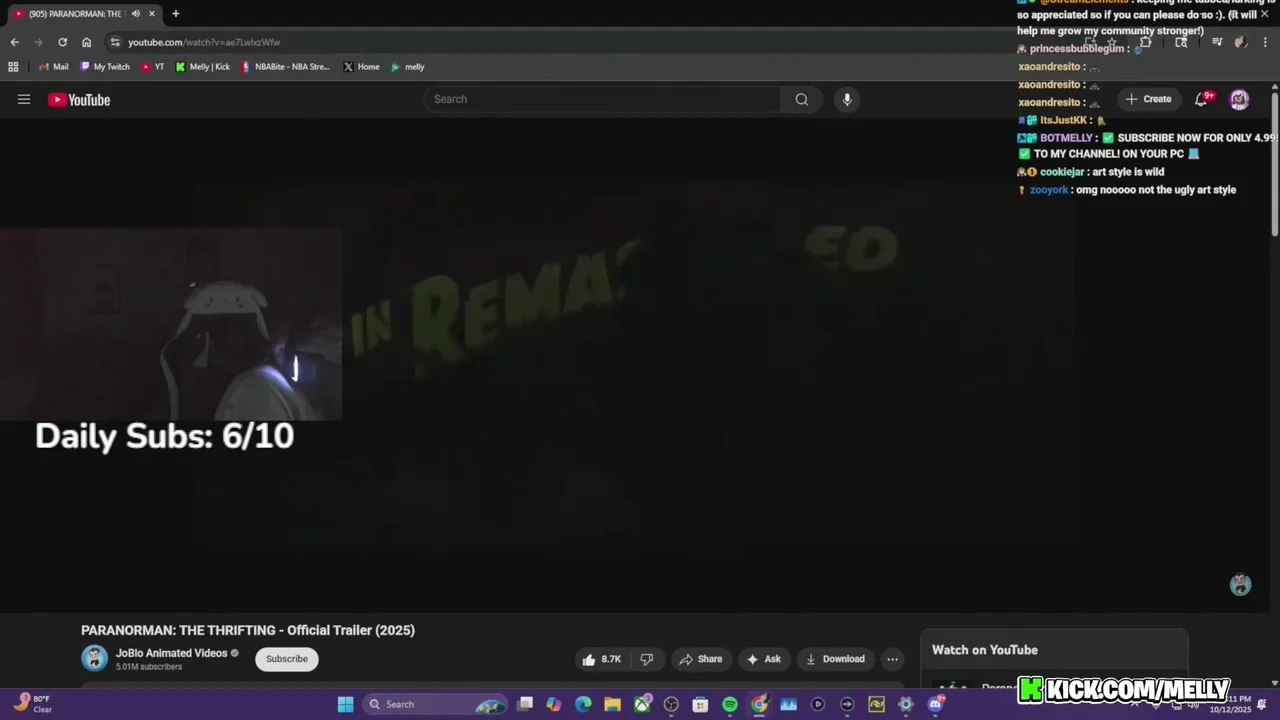
Task: Open Xbox app from the taskbar
Action: (642, 704)
